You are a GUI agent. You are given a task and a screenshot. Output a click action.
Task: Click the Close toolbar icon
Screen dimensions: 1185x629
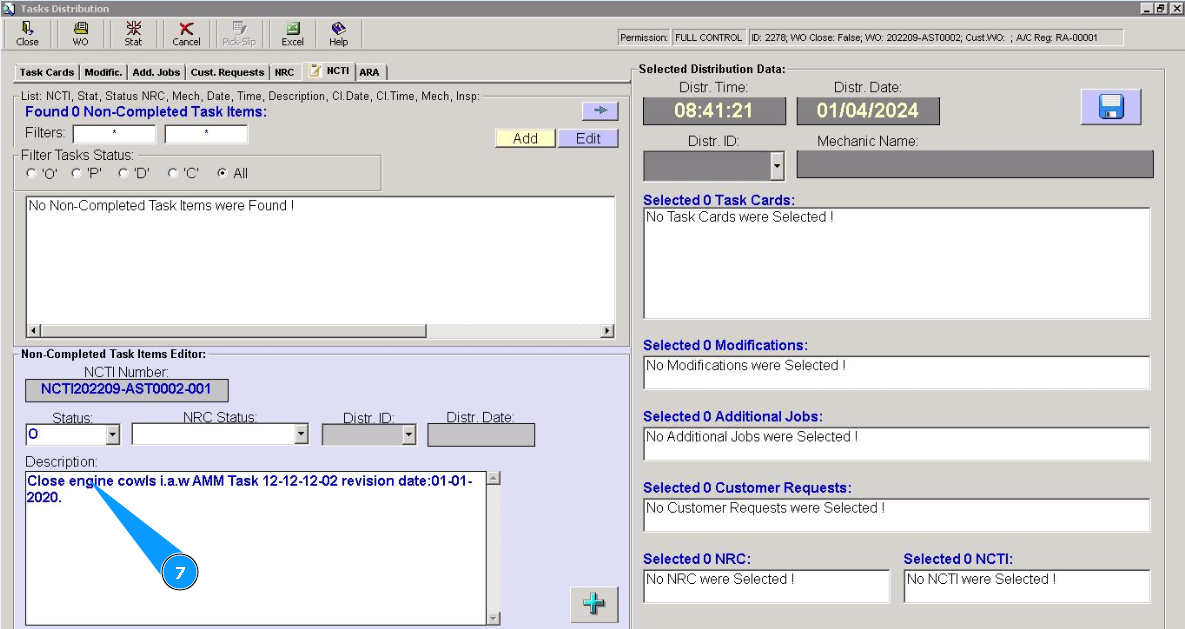(27, 33)
